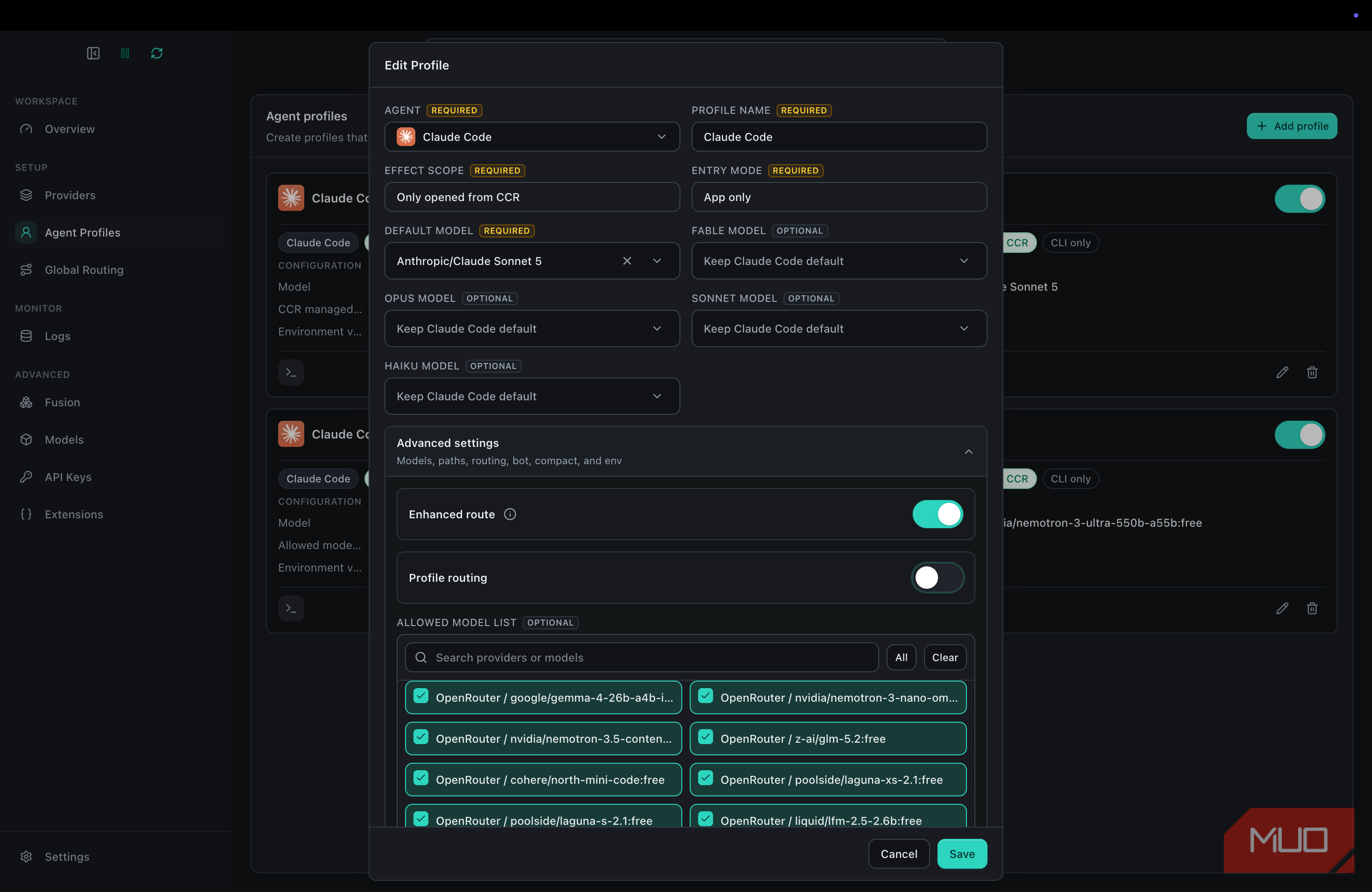The height and width of the screenshot is (892, 1372).
Task: Open the Logs page
Action: [x=58, y=336]
